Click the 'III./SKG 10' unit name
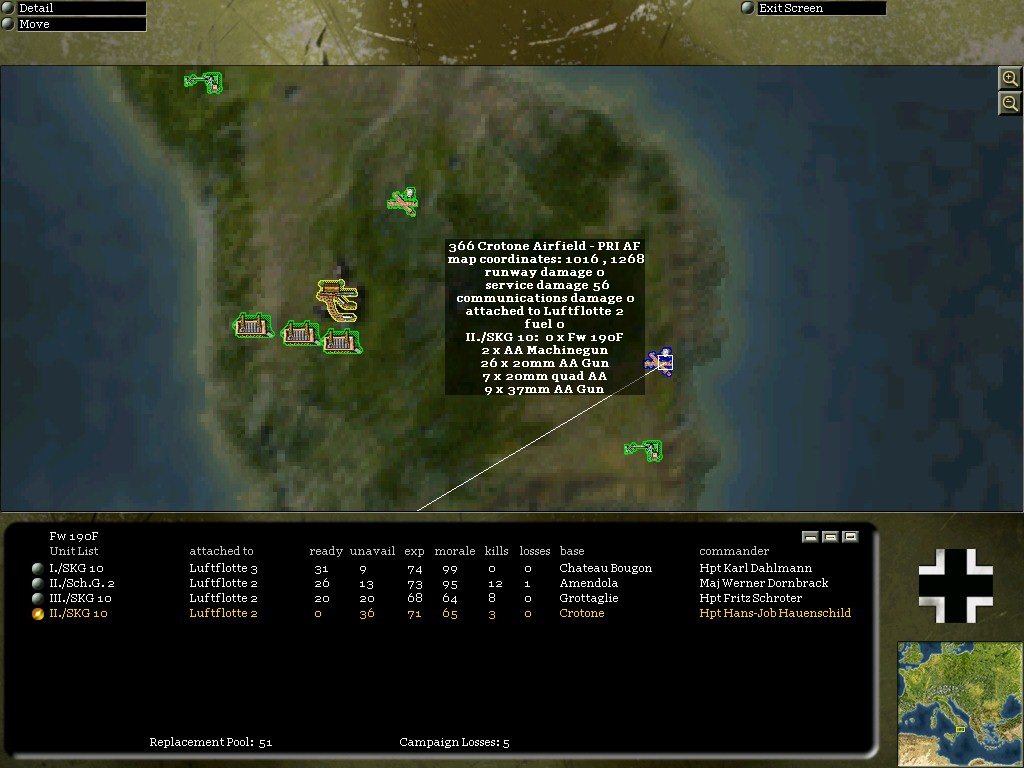This screenshot has height=768, width=1024. pos(80,598)
